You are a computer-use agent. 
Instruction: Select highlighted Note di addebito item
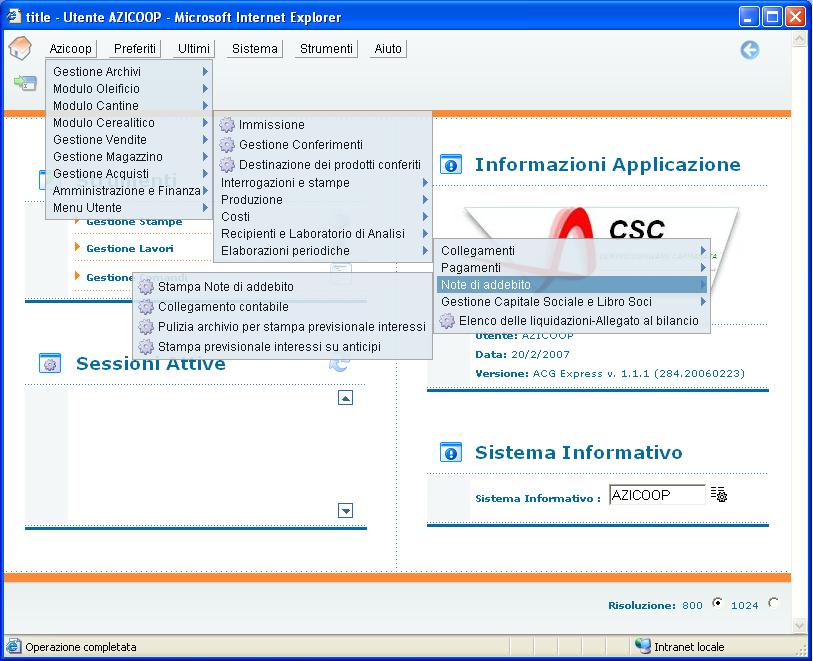(572, 285)
